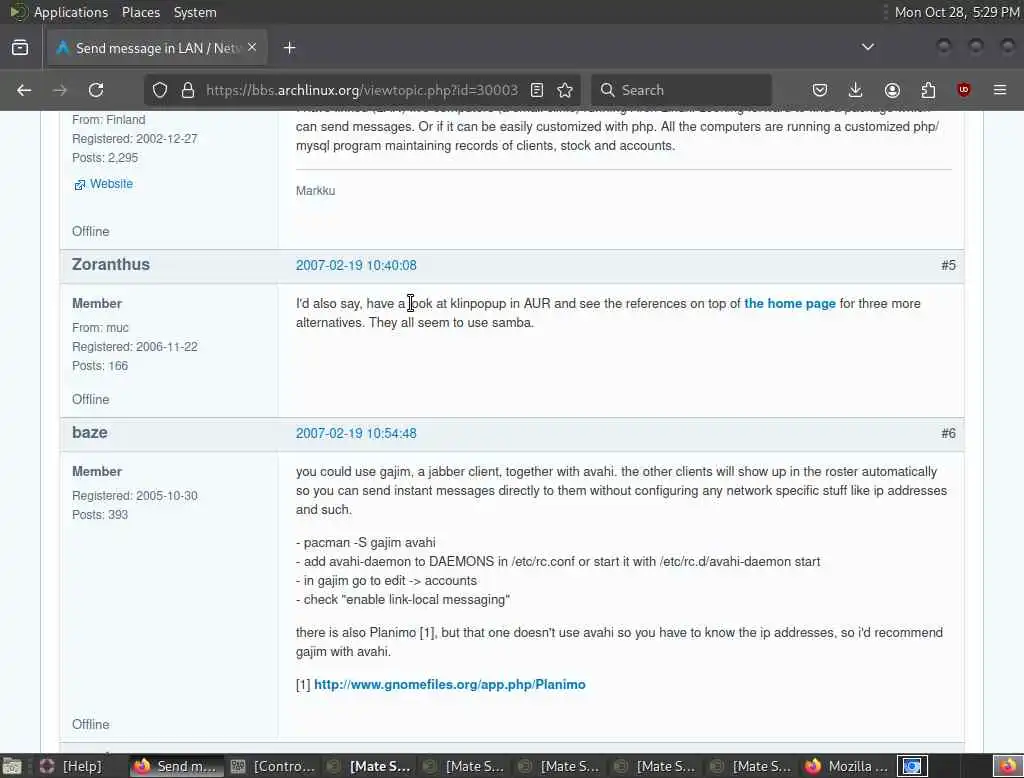Switch to the [Contro... taskbar window

tap(273, 766)
